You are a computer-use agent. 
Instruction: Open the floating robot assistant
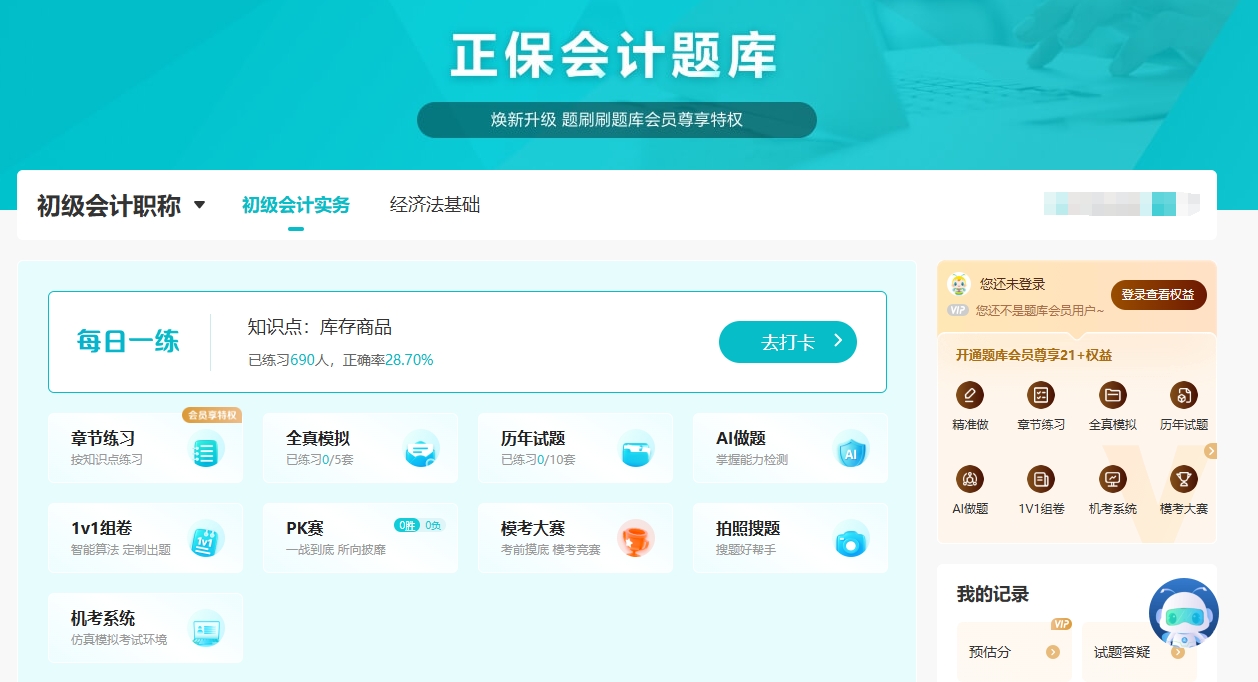(x=1183, y=614)
